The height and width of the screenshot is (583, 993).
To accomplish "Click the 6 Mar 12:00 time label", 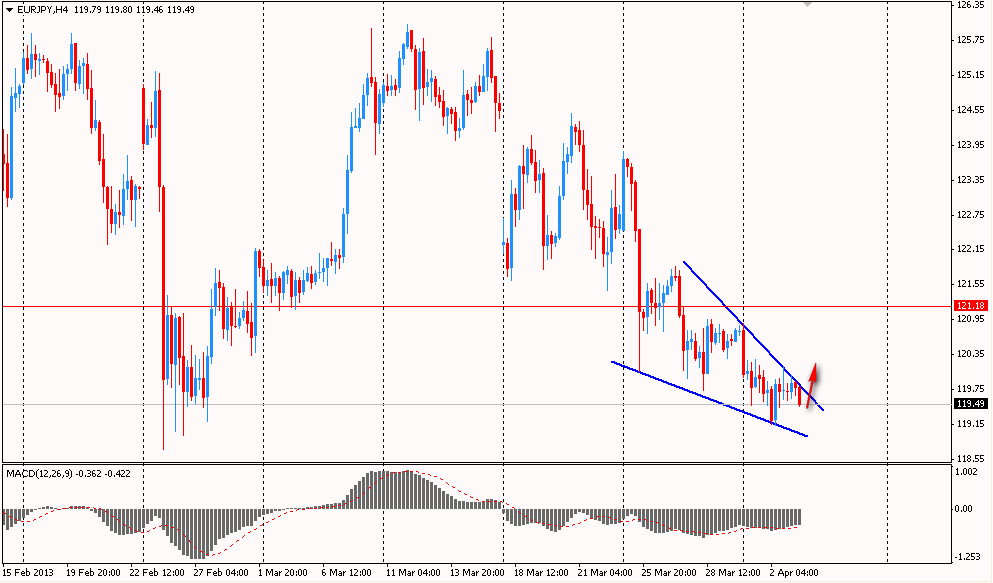I will pos(346,573).
